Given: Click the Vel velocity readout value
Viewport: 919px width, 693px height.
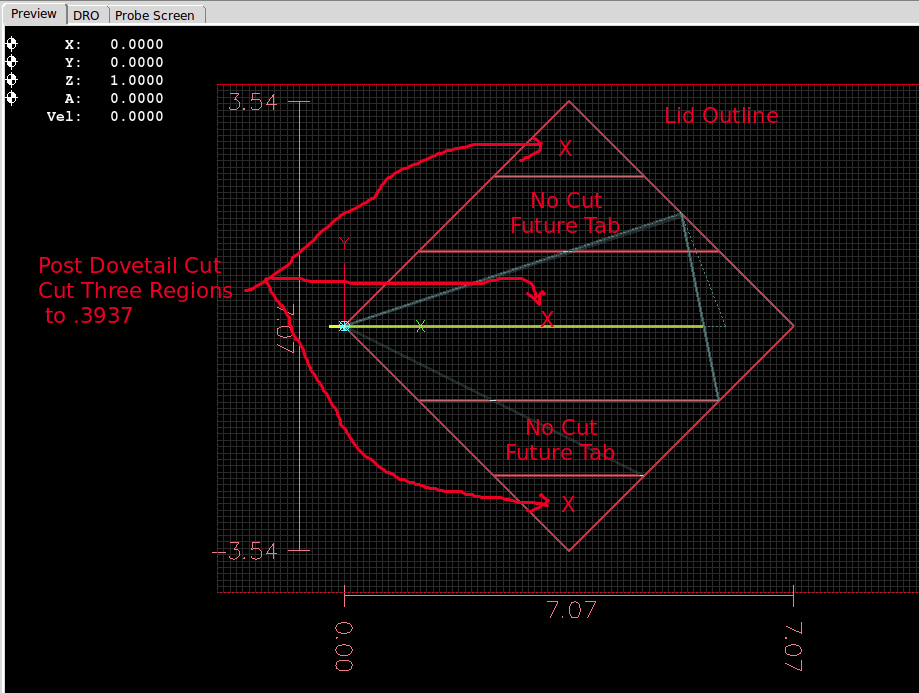Looking at the screenshot, I should 137,116.
